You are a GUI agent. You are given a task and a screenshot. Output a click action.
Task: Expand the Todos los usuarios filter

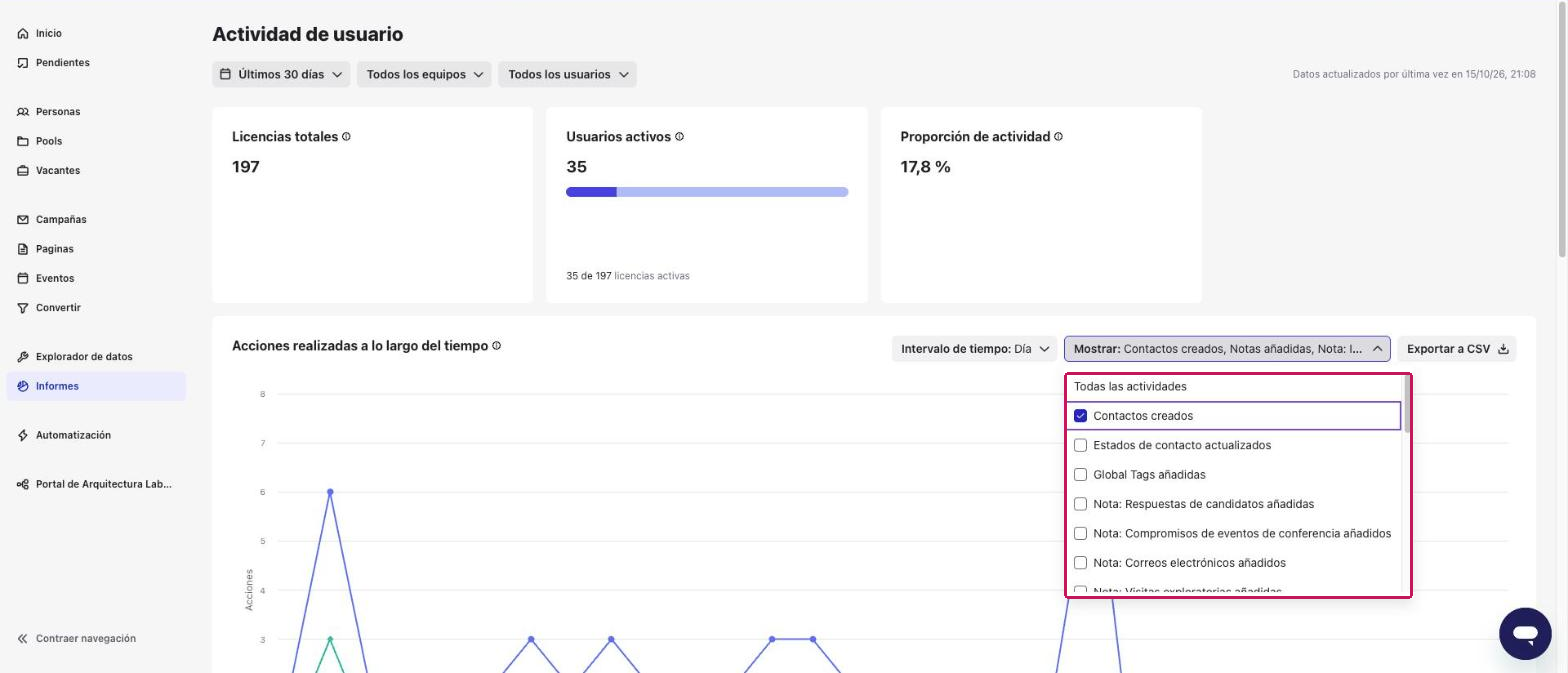click(568, 74)
